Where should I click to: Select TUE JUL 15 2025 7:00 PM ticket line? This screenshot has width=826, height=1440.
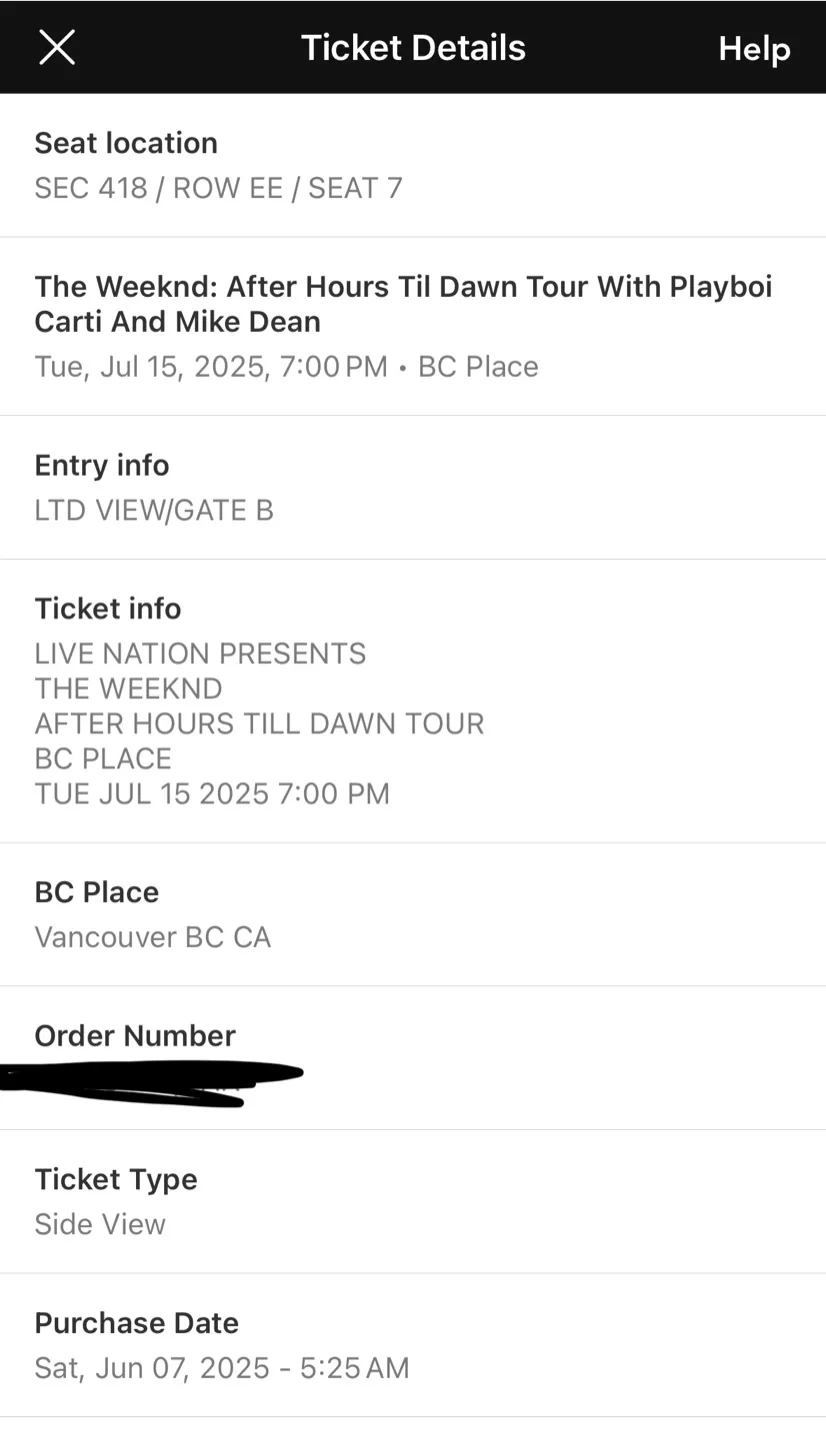[x=212, y=793]
